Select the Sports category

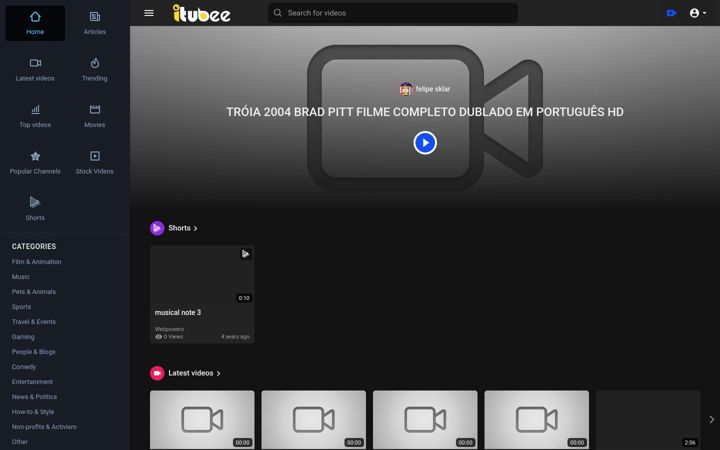click(x=21, y=307)
